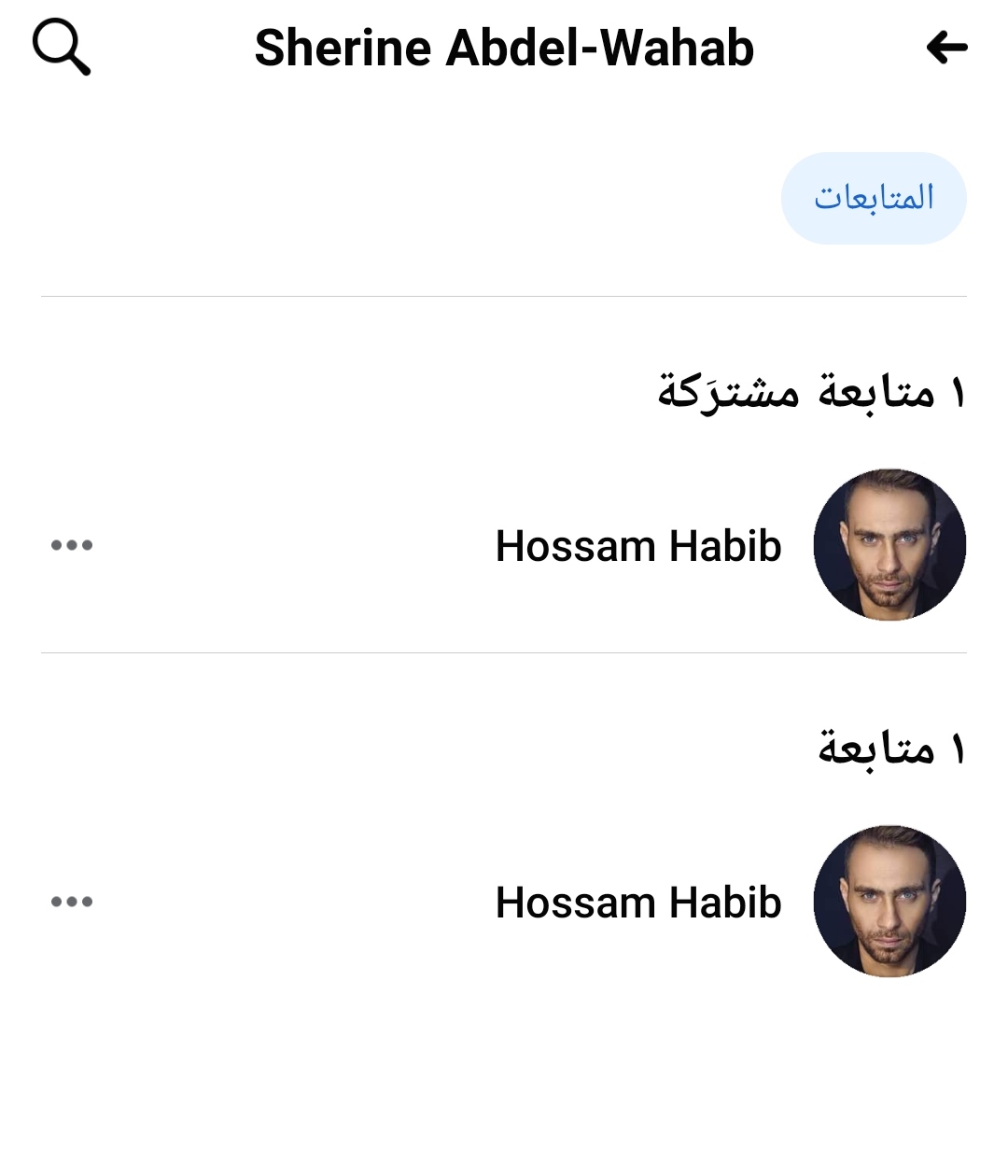The image size is (1008, 1176).
Task: Open Hossam Habib's profile from mutual follows
Action: [x=638, y=546]
